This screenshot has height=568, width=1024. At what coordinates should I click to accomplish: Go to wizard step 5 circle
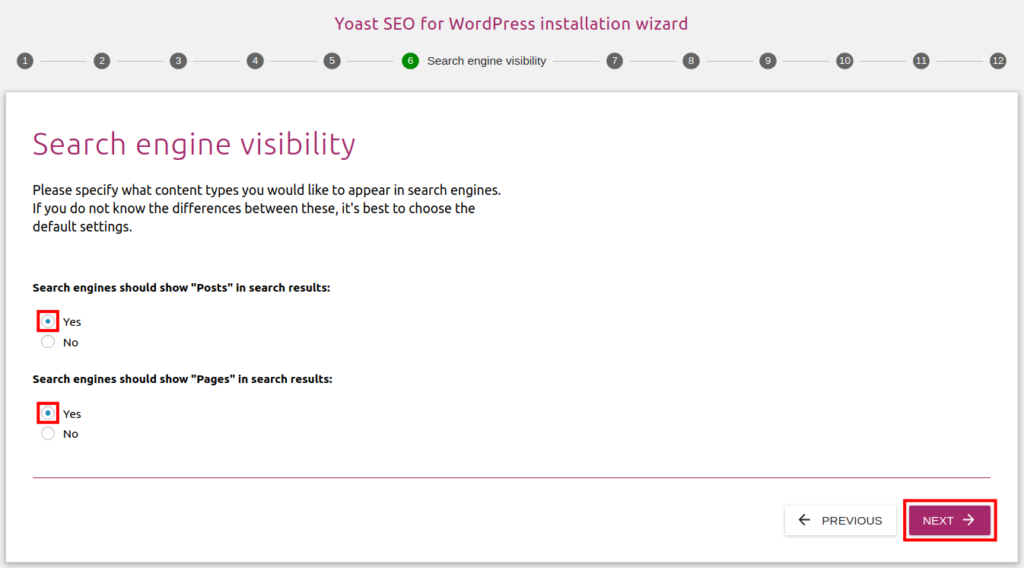pos(332,61)
